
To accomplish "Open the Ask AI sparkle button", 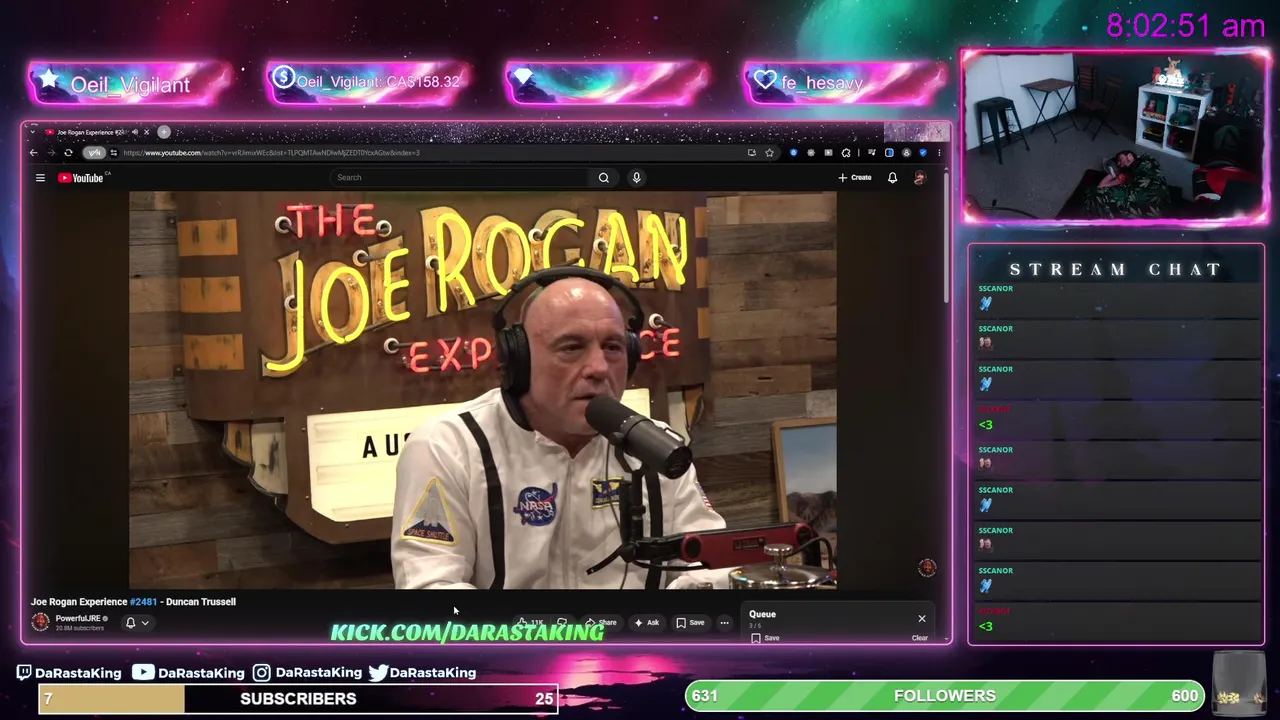I will point(647,623).
